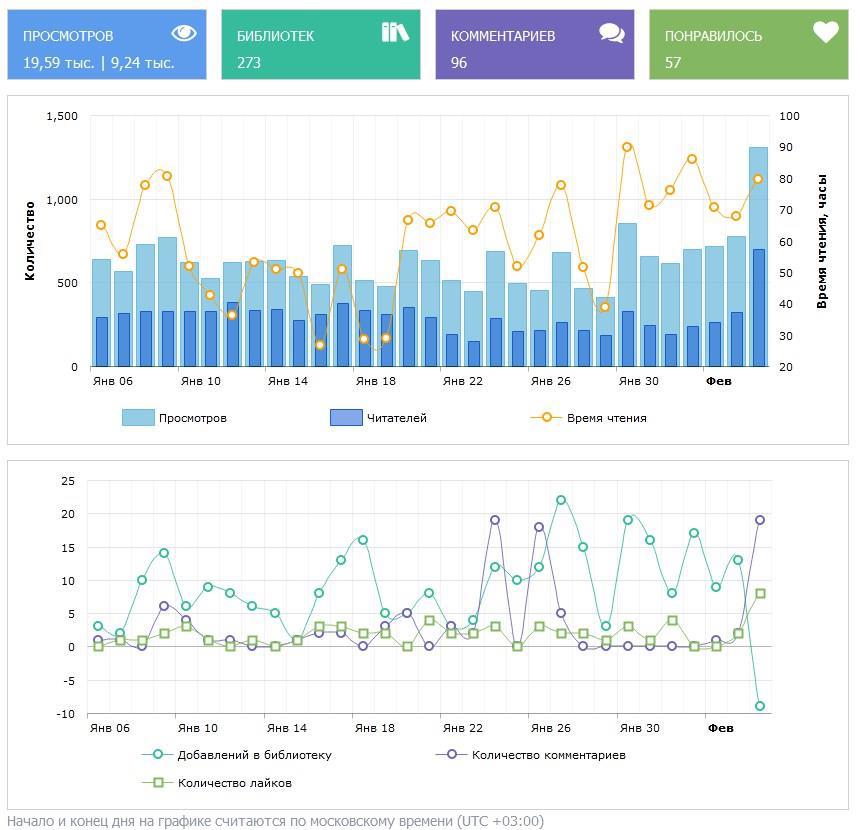Open the БИБЛИОТЕК statistics card

(320, 45)
